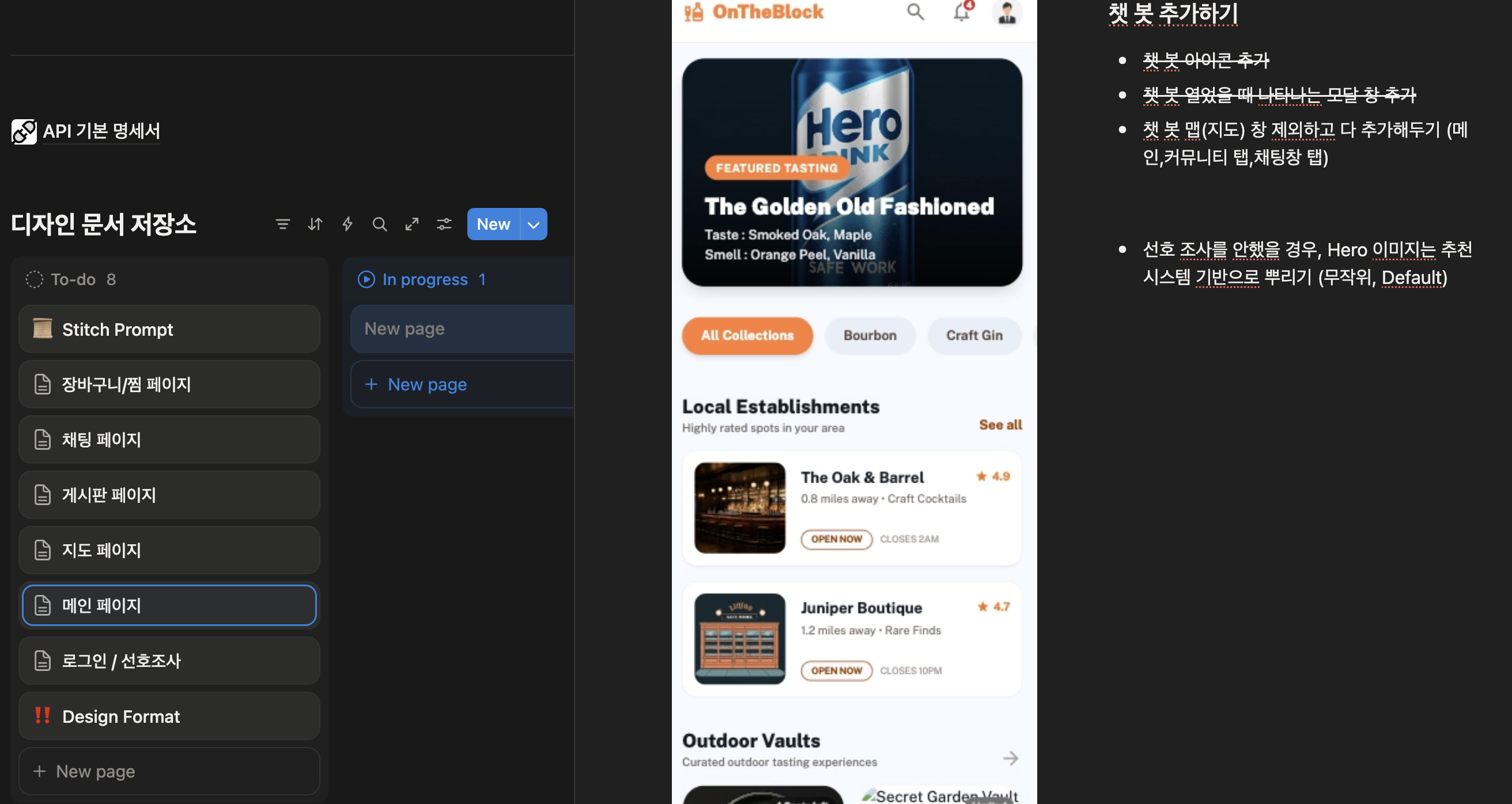Click the OnTheBlock search icon

pyautogui.click(x=915, y=12)
